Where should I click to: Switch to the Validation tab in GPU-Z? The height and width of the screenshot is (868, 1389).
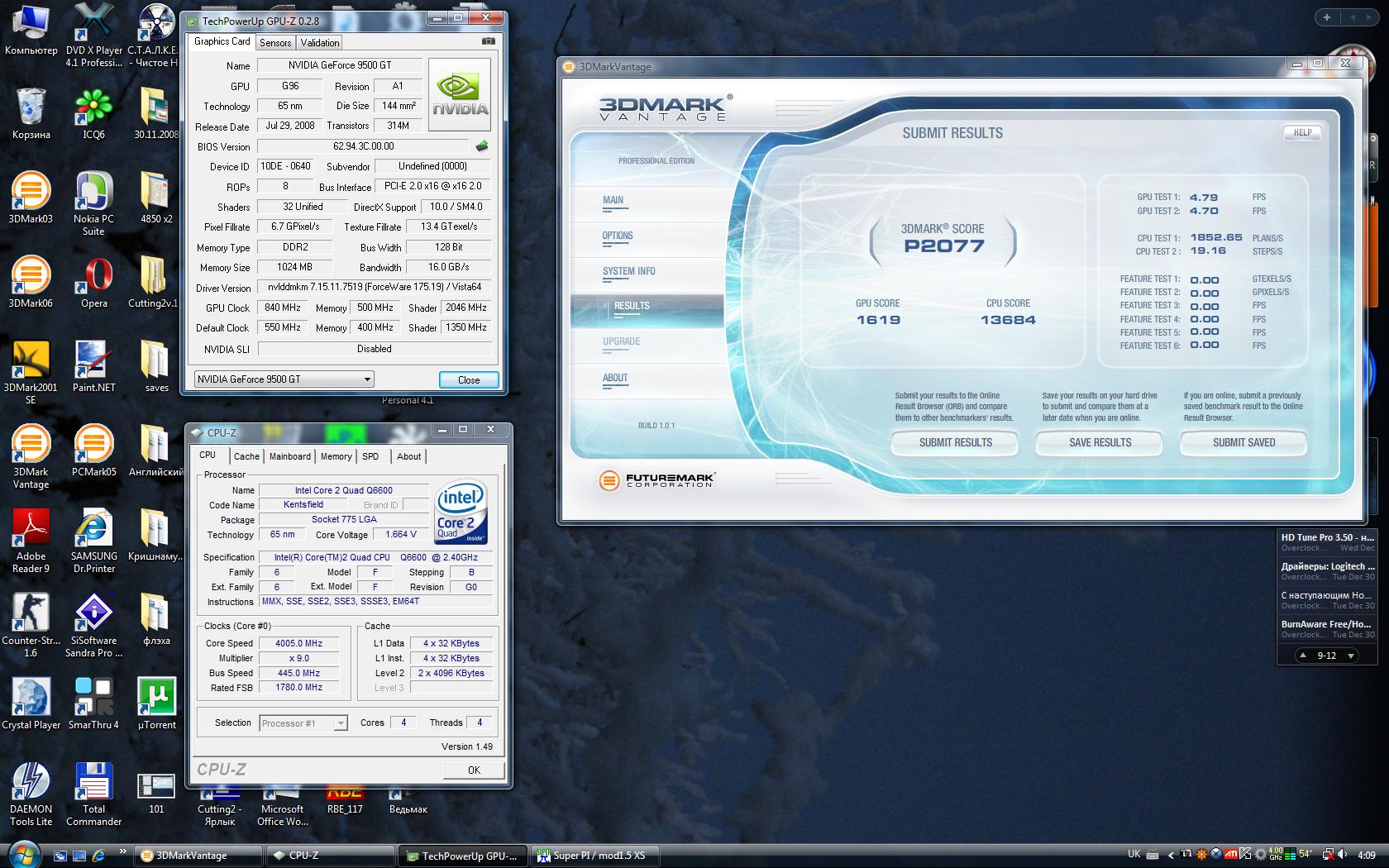pyautogui.click(x=319, y=43)
